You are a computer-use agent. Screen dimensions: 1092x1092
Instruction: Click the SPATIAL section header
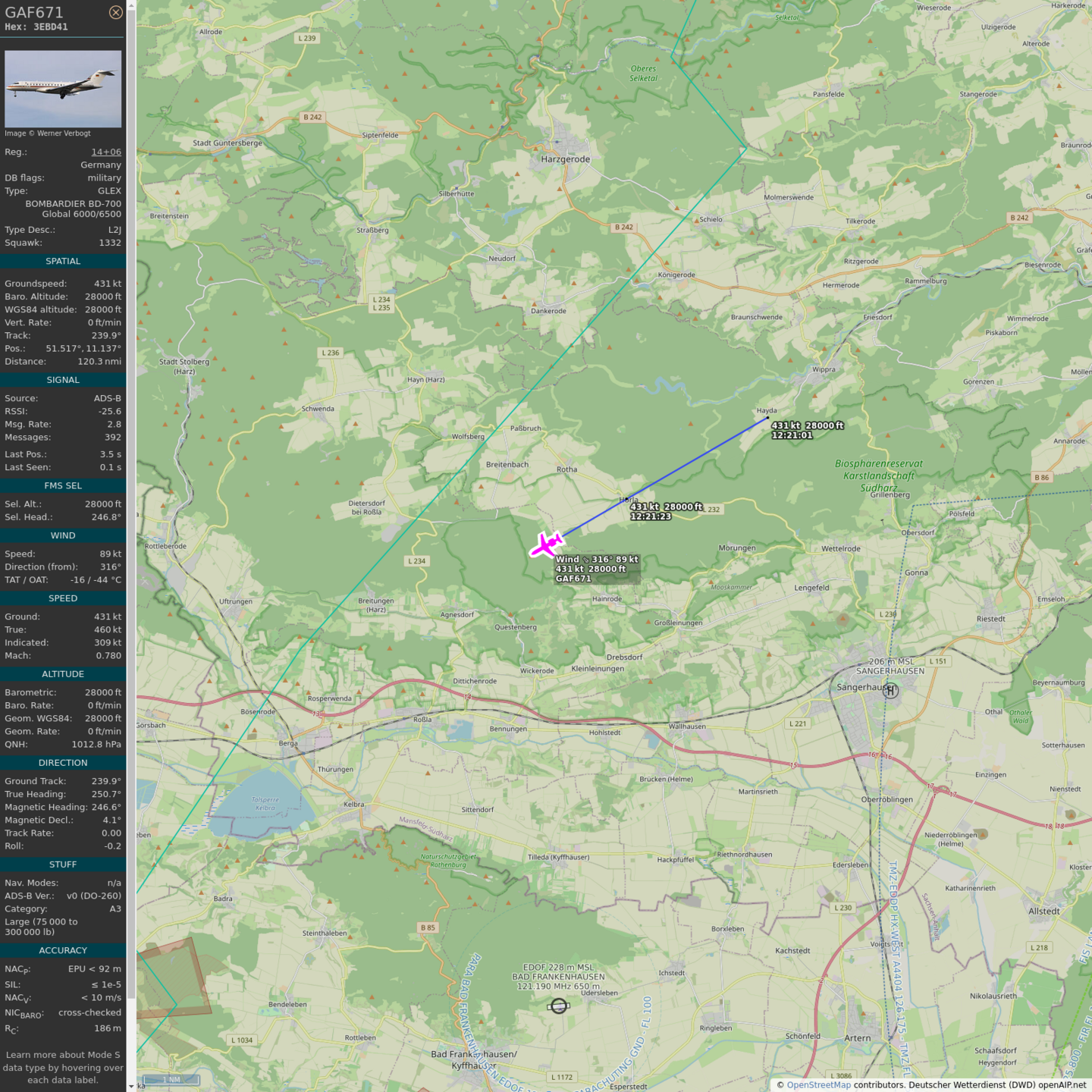63,261
